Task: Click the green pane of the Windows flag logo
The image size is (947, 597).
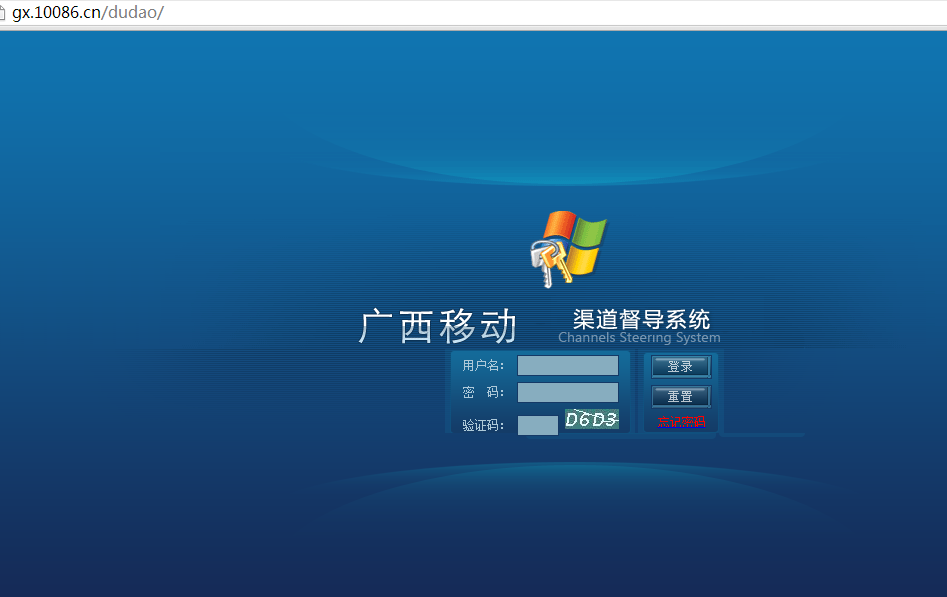Action: tap(589, 232)
